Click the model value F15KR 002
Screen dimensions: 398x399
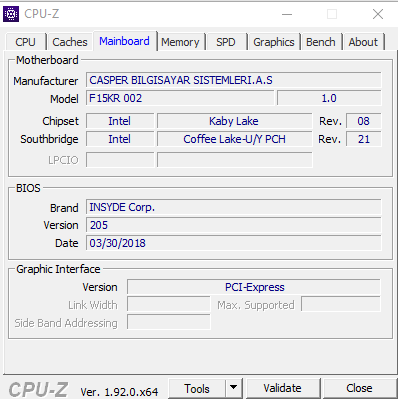[x=180, y=98]
